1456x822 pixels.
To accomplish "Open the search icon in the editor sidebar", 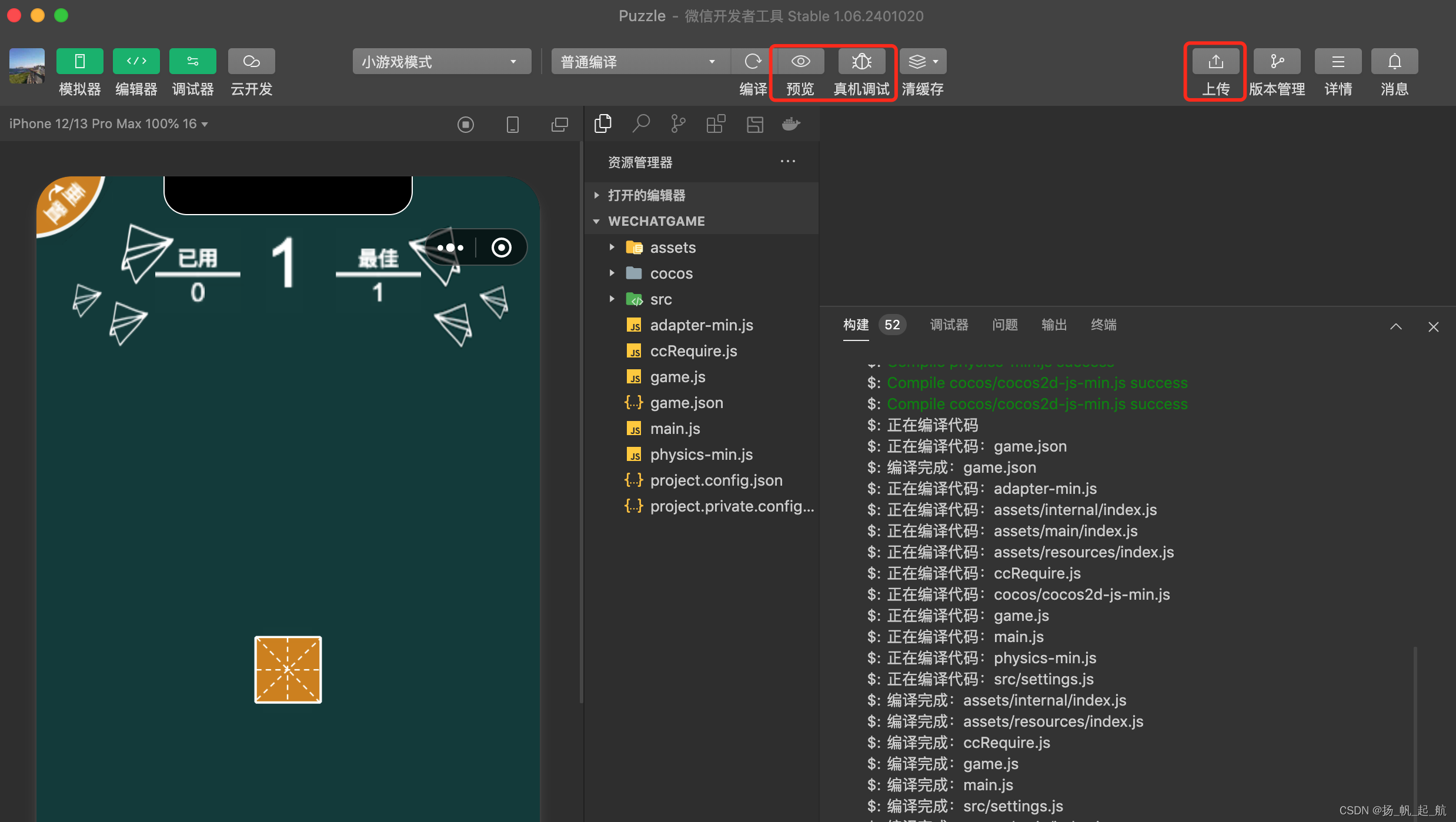I will [x=641, y=124].
